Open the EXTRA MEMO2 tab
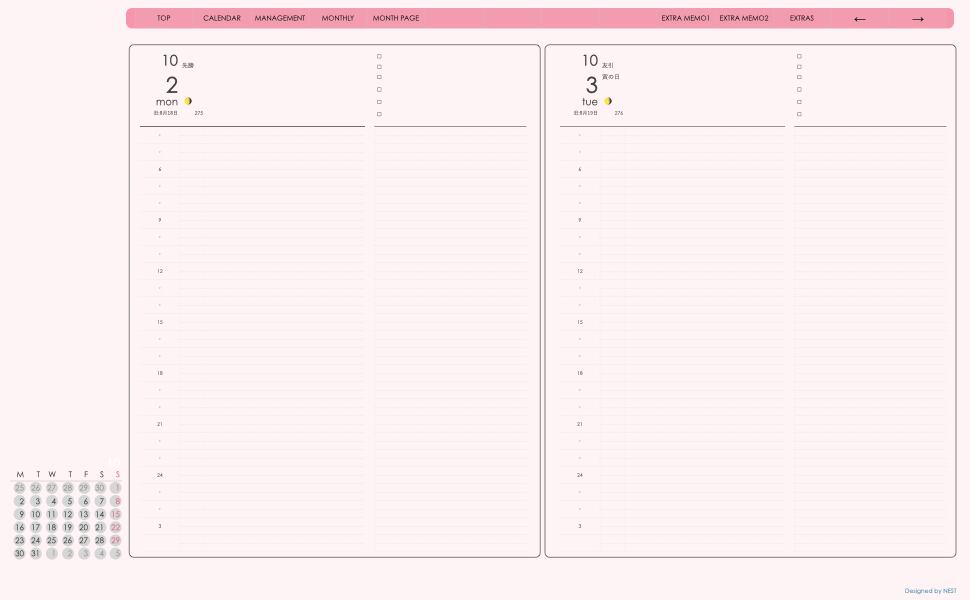The image size is (970, 600). [744, 18]
